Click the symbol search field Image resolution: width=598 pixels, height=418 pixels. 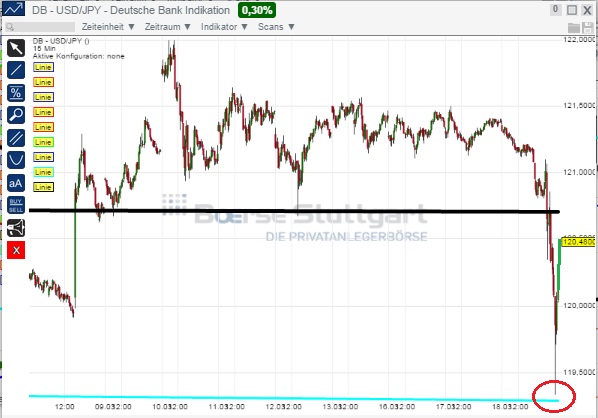coord(40,27)
